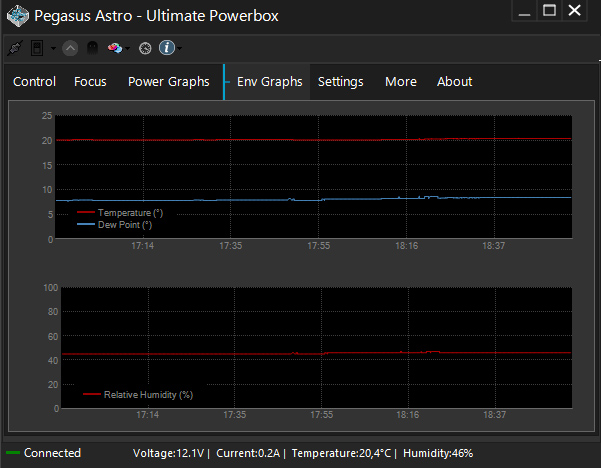Open the dropdown arrow next to info icon
The width and height of the screenshot is (601, 468).
click(x=179, y=49)
